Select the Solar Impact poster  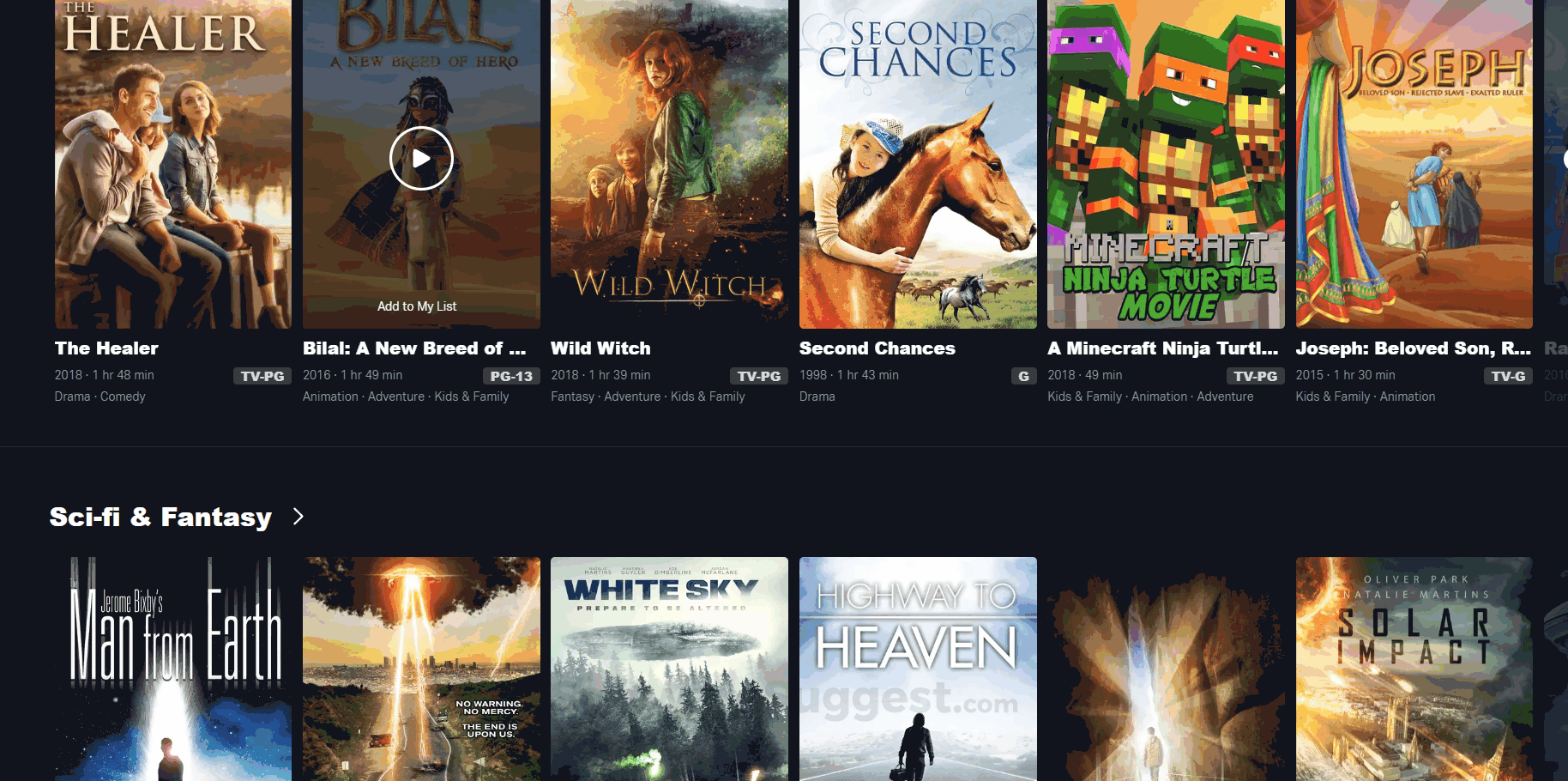point(1413,669)
